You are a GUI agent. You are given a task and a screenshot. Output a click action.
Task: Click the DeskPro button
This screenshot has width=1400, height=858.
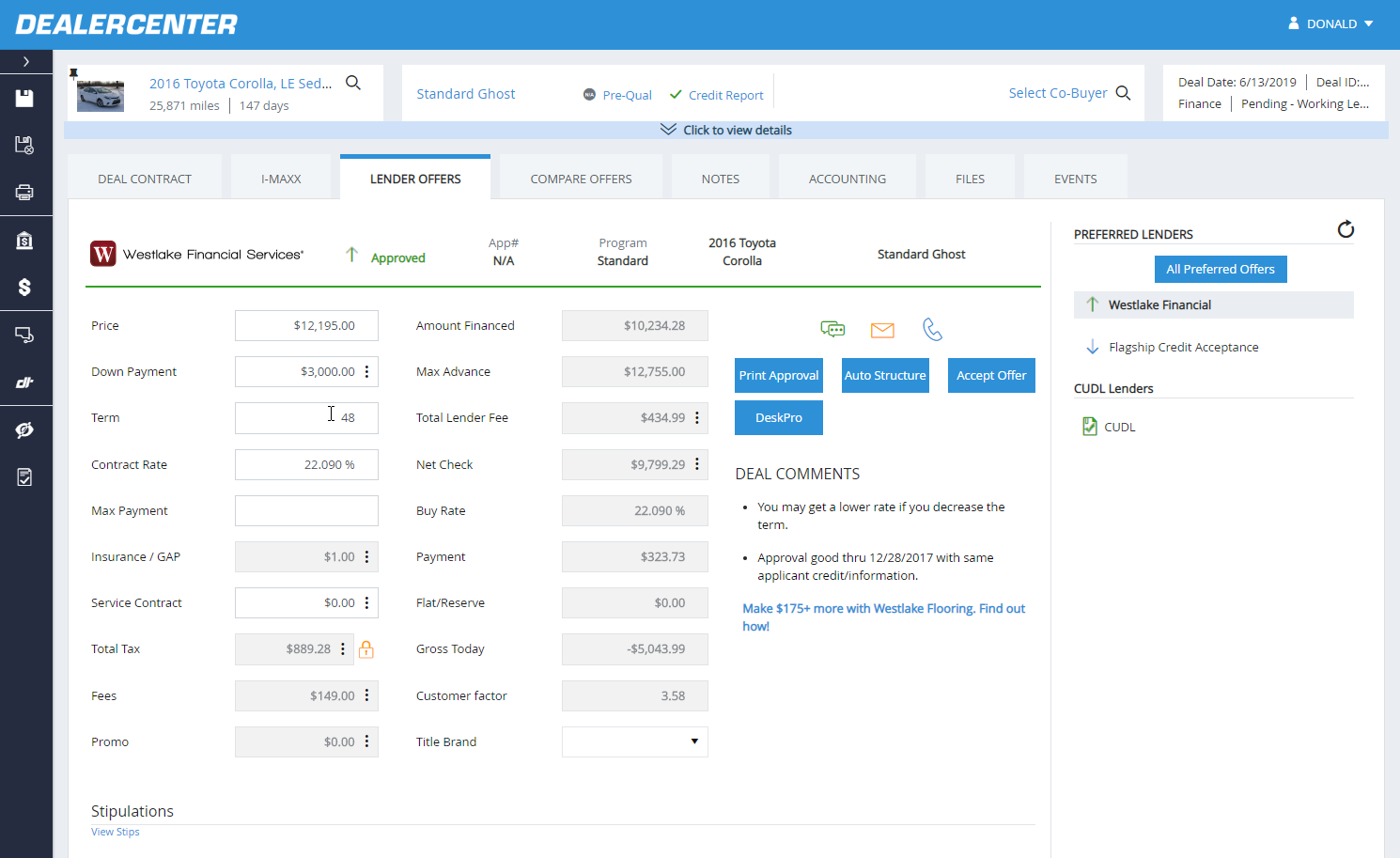click(779, 417)
